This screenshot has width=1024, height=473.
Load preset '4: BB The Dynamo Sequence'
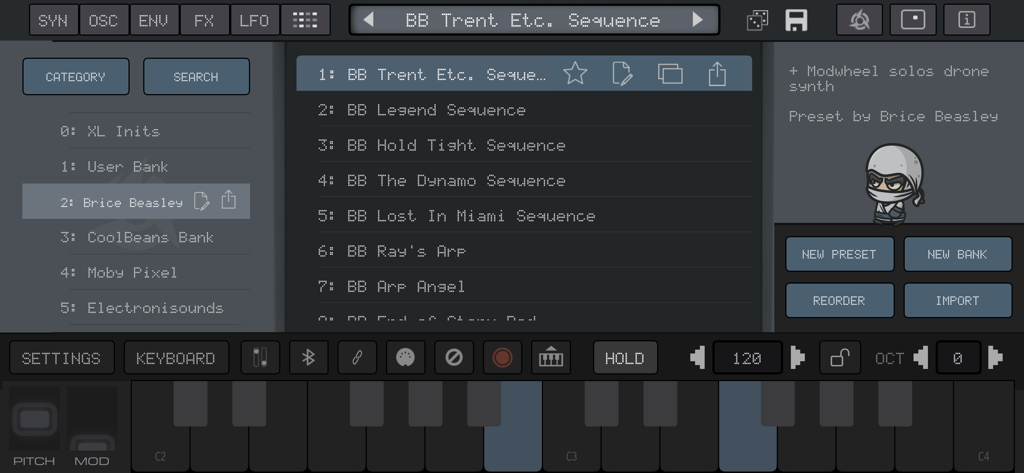(x=524, y=180)
